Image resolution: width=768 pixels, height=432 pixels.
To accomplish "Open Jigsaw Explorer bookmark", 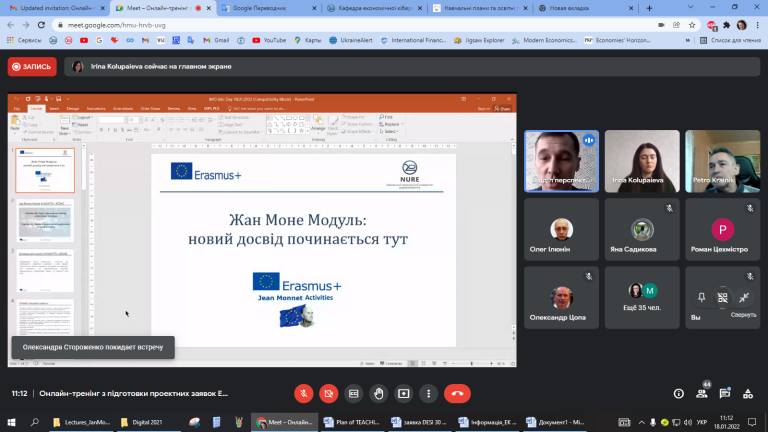I will click(479, 40).
